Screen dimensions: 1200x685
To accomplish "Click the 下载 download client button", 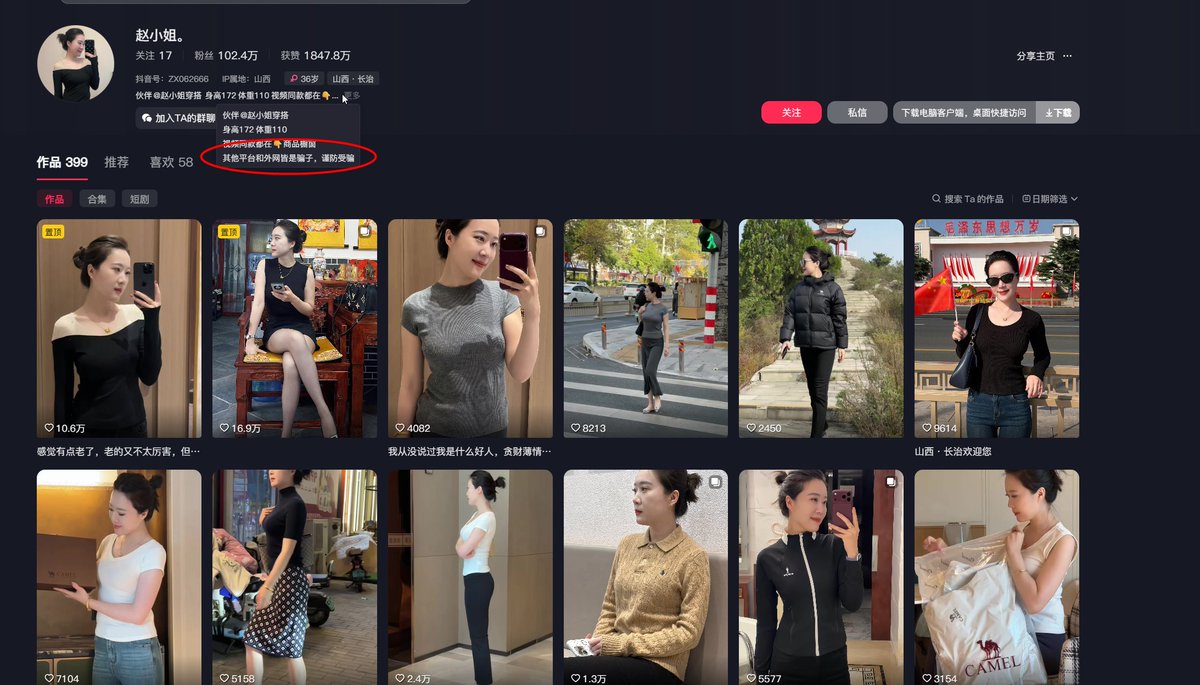I will pyautogui.click(x=1057, y=113).
